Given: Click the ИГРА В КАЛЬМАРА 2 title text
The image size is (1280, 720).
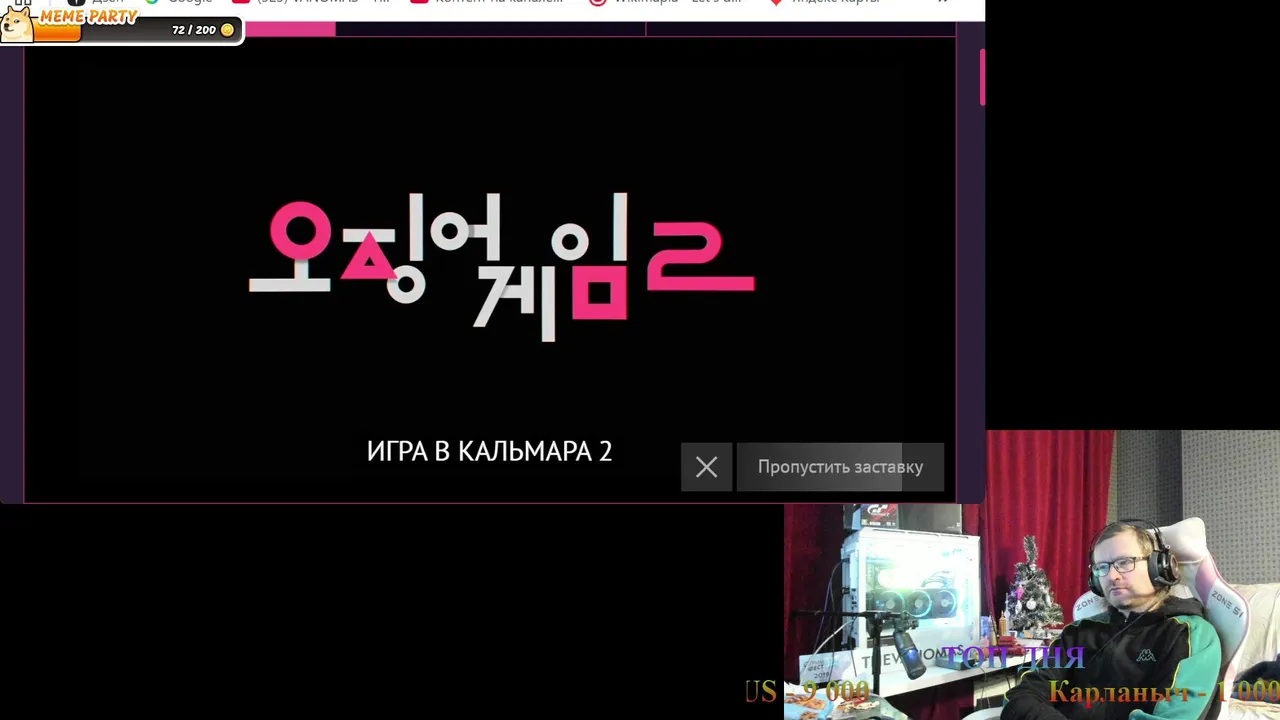Looking at the screenshot, I should click(x=489, y=452).
